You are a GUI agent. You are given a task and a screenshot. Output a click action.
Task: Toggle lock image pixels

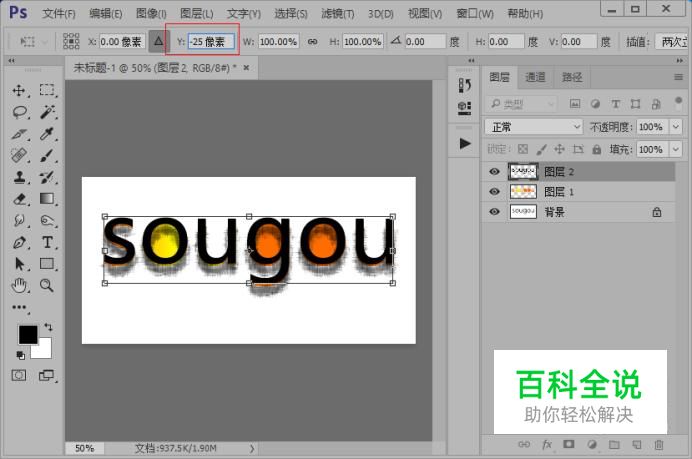[x=541, y=149]
